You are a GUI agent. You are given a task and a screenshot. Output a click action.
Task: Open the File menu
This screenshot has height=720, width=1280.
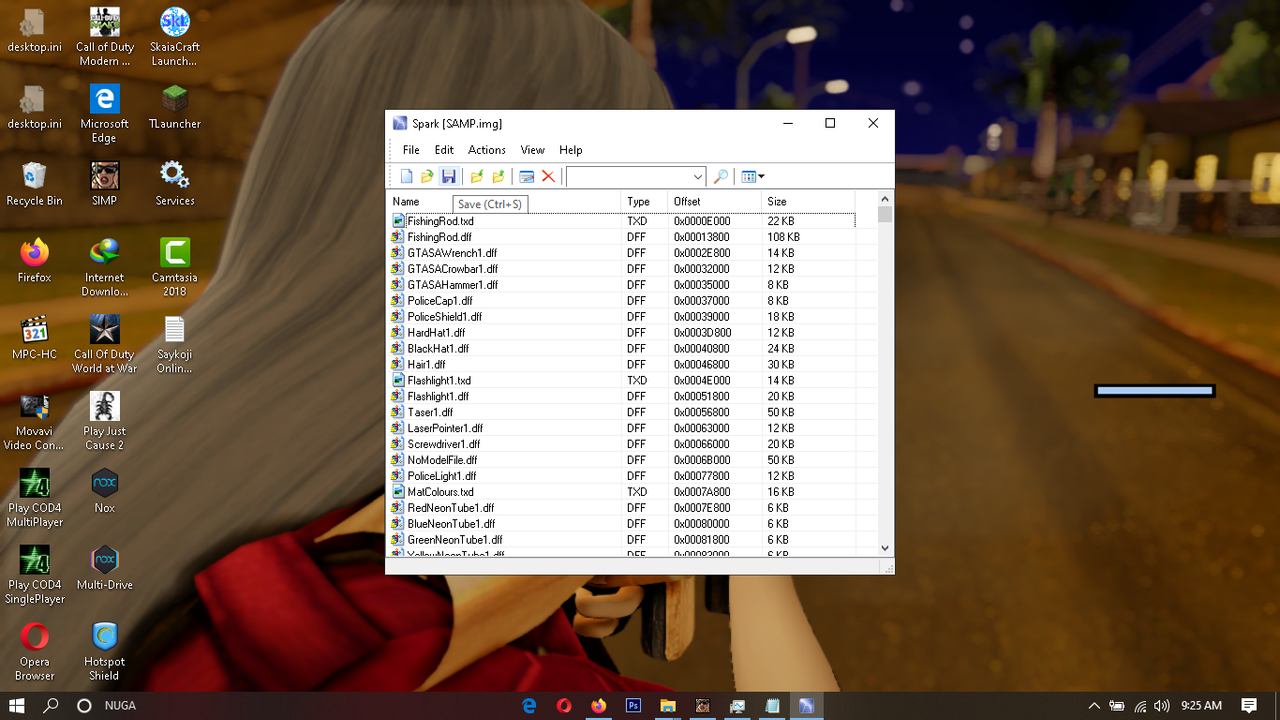[411, 150]
